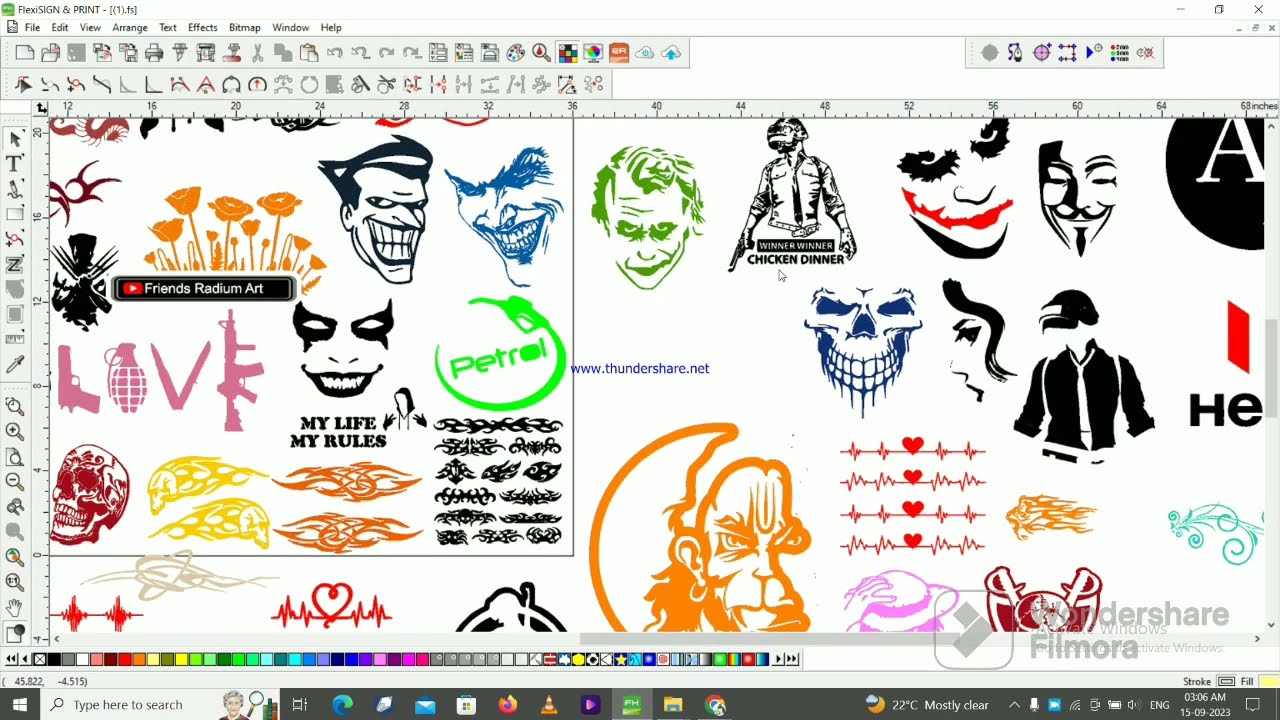This screenshot has width=1280, height=720.
Task: Select the green Petrol sticker artwork
Action: [x=499, y=353]
